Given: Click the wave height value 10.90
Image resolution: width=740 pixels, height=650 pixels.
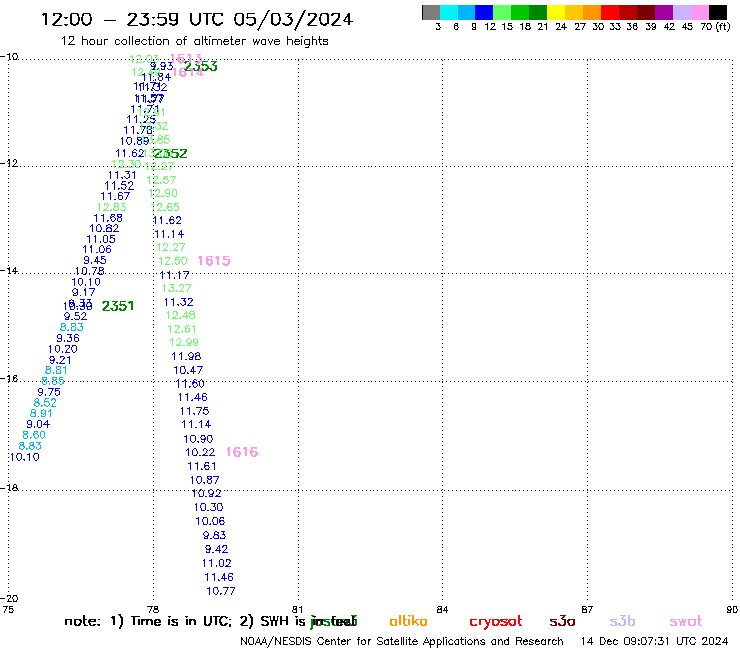Looking at the screenshot, I should [x=198, y=439].
